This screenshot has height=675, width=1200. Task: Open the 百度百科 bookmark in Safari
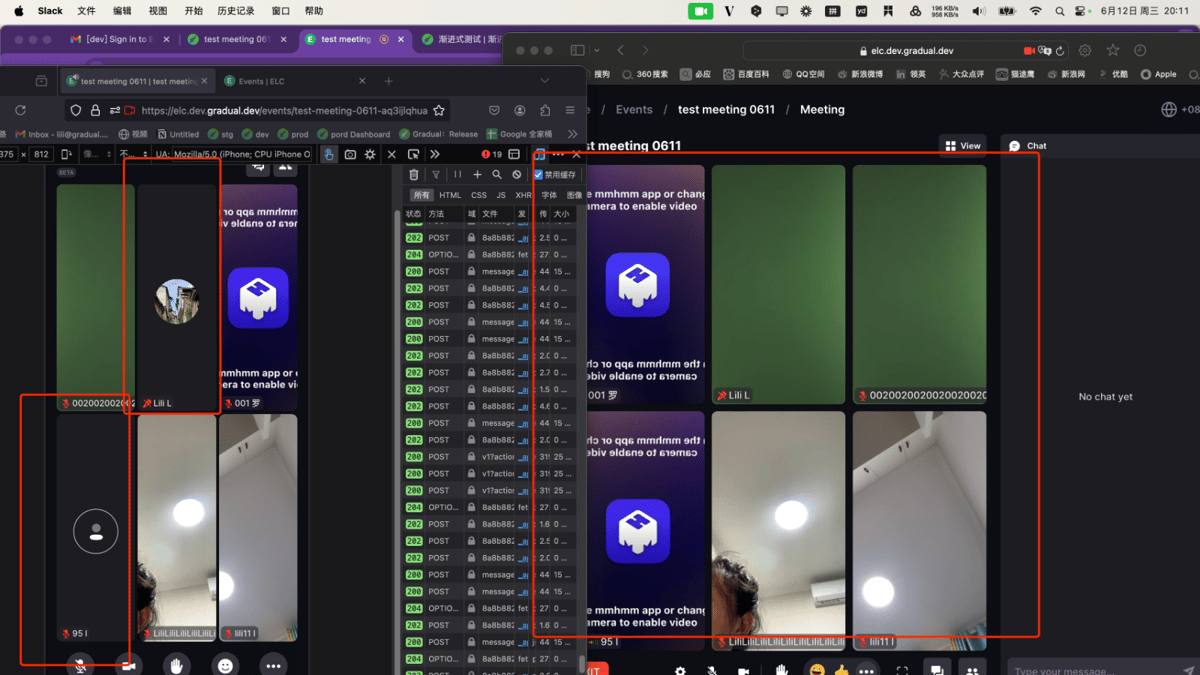(x=746, y=74)
